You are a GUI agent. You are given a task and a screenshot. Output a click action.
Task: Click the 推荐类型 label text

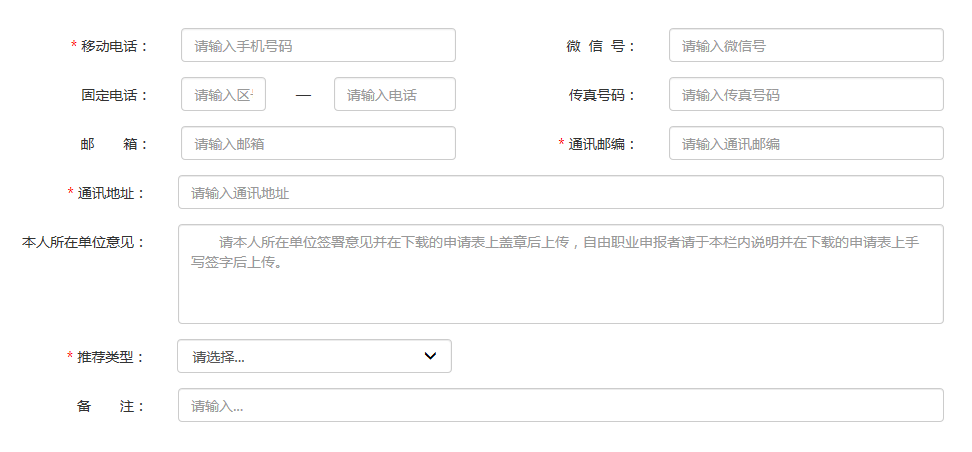click(111, 357)
